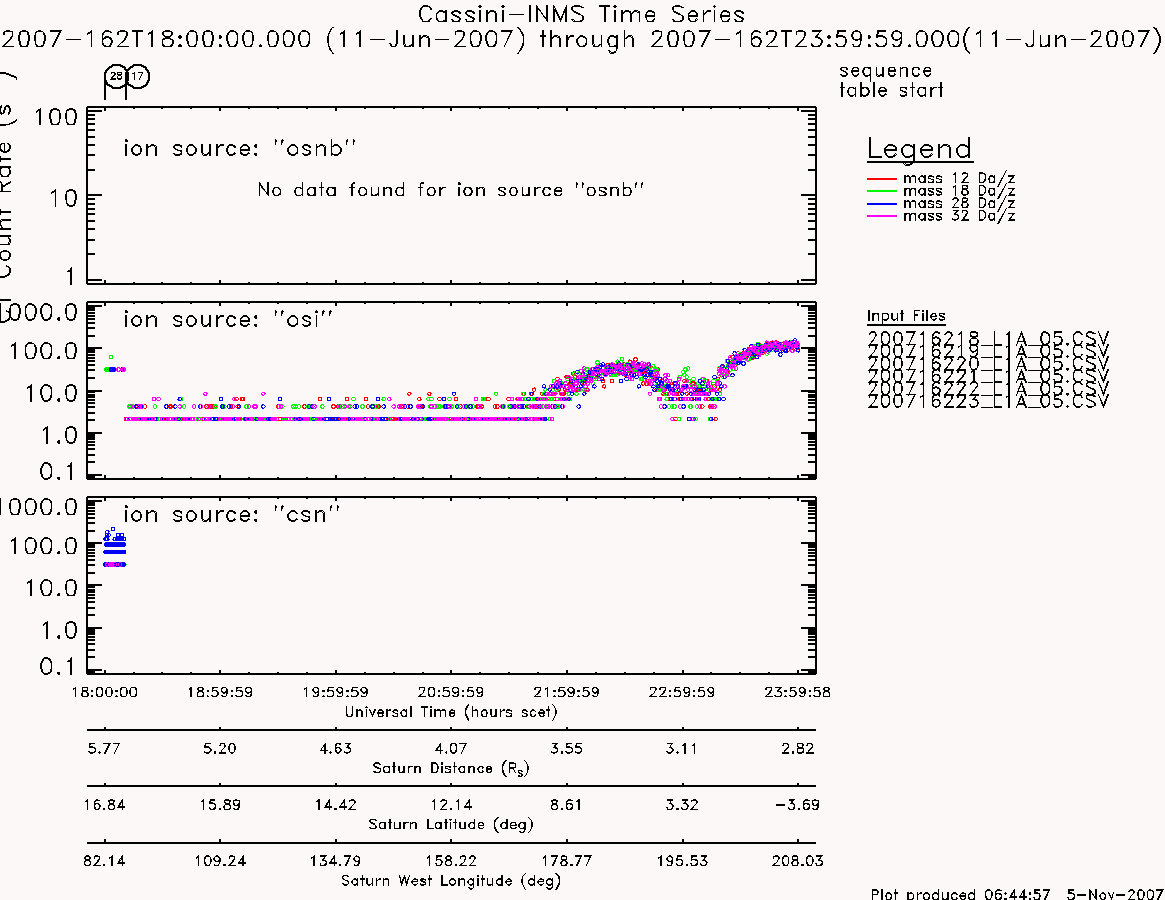Click the Legend heading
Screen dimensions: 1165x900
(919, 149)
